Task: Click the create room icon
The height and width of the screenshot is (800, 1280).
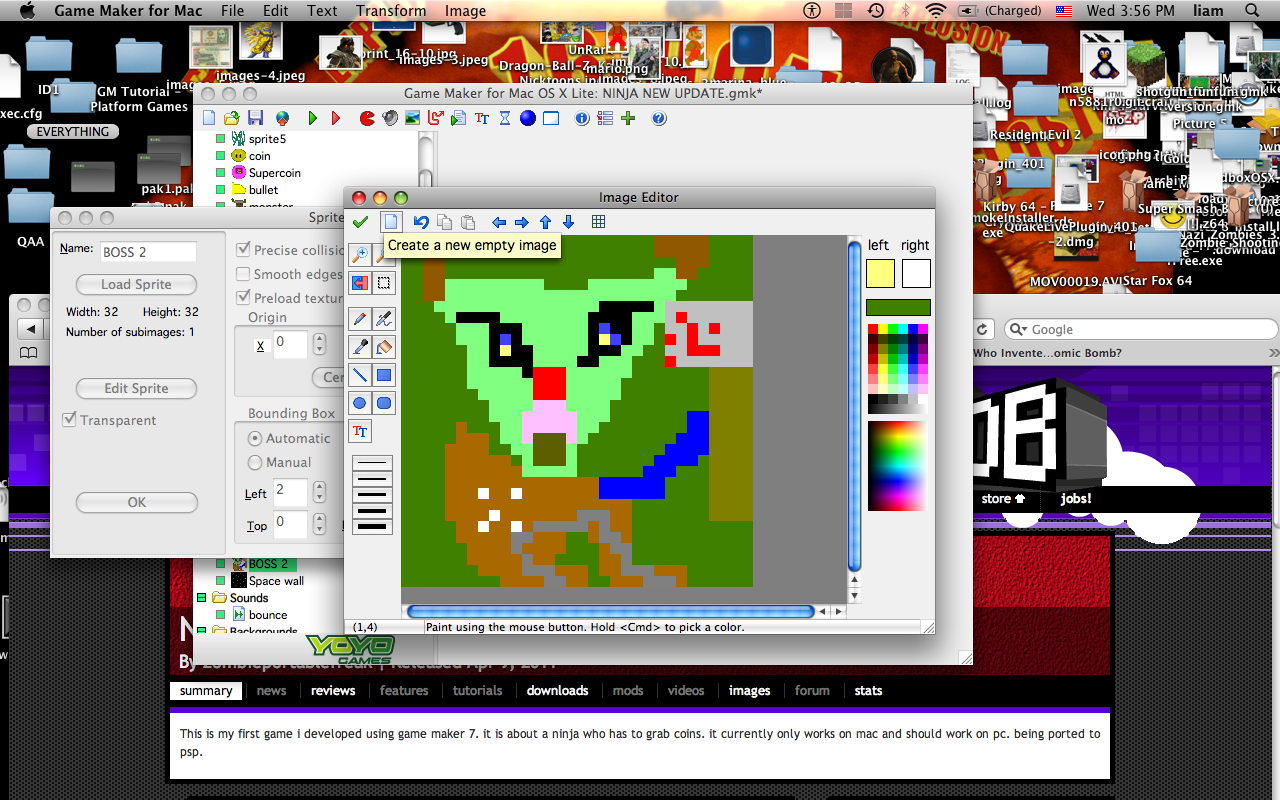Action: click(x=551, y=118)
